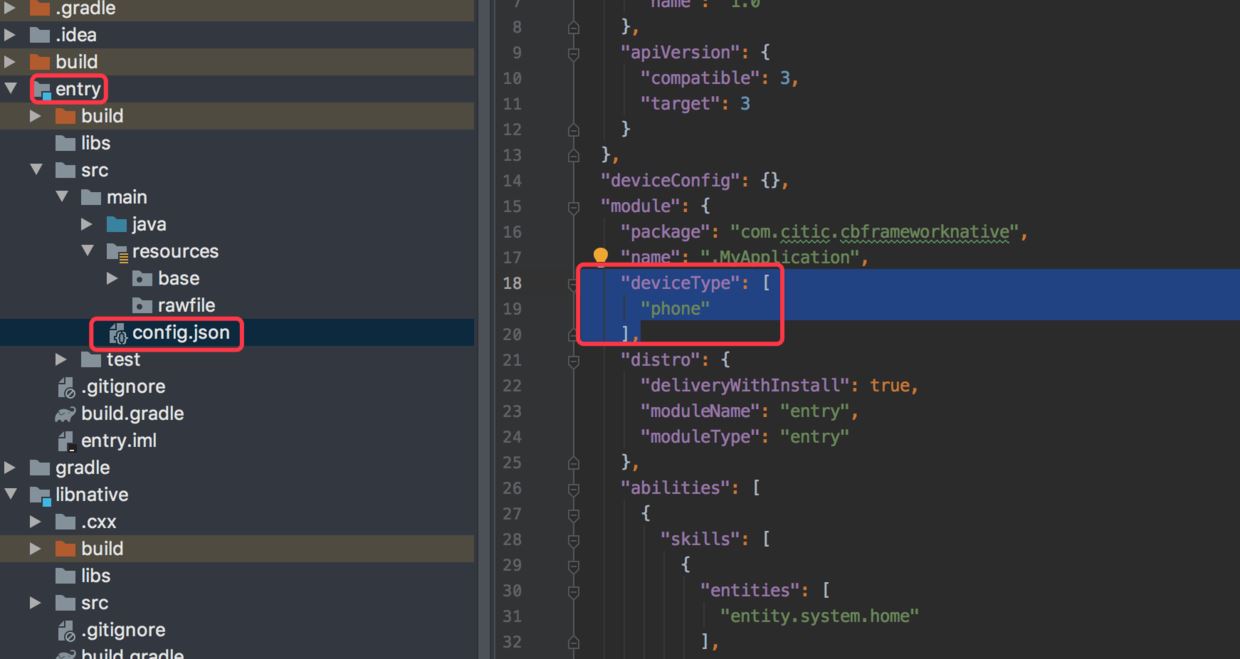Viewport: 1240px width, 659px height.
Task: Click the libs folder icon under entry
Action: (x=66, y=143)
